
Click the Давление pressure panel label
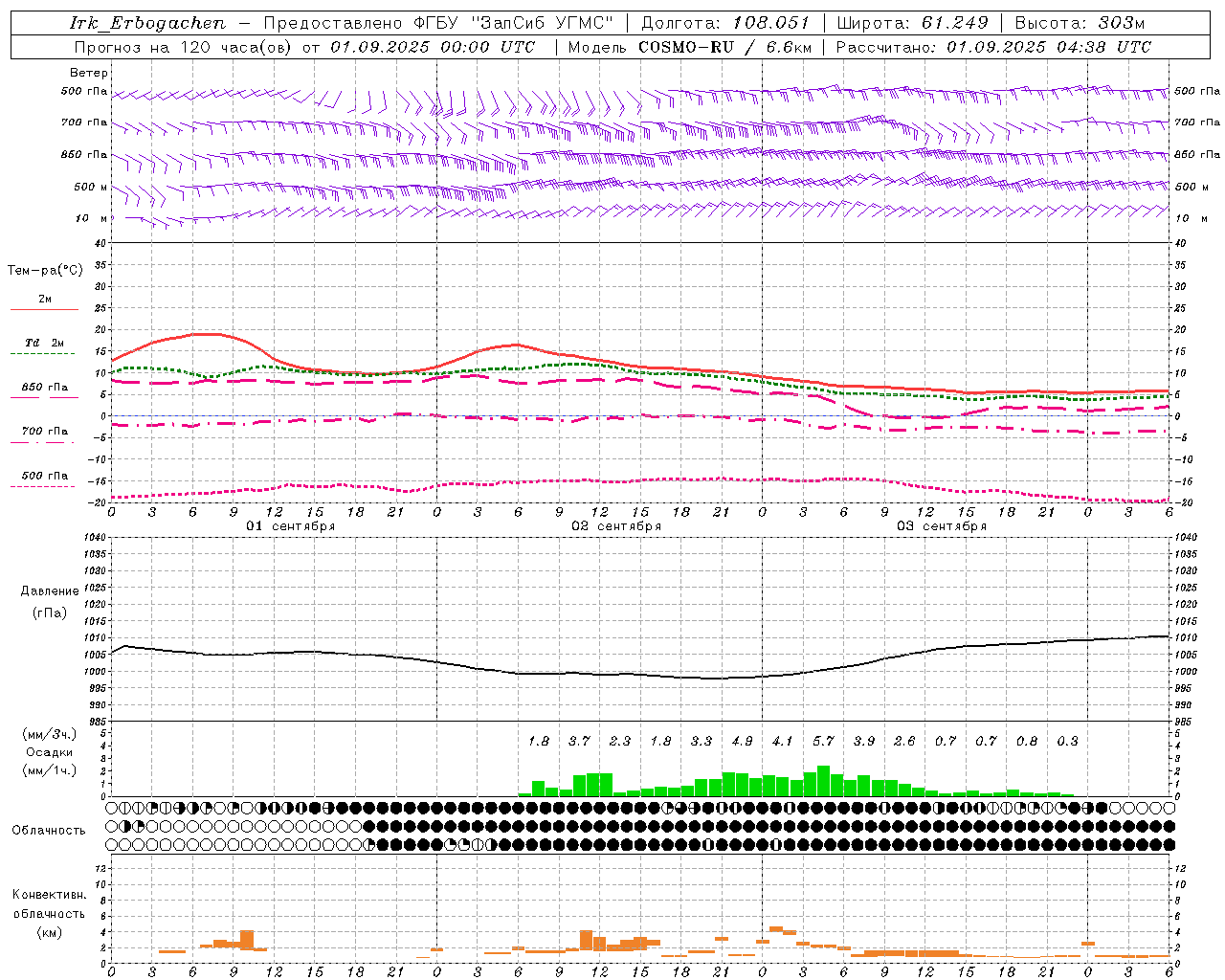[50, 591]
